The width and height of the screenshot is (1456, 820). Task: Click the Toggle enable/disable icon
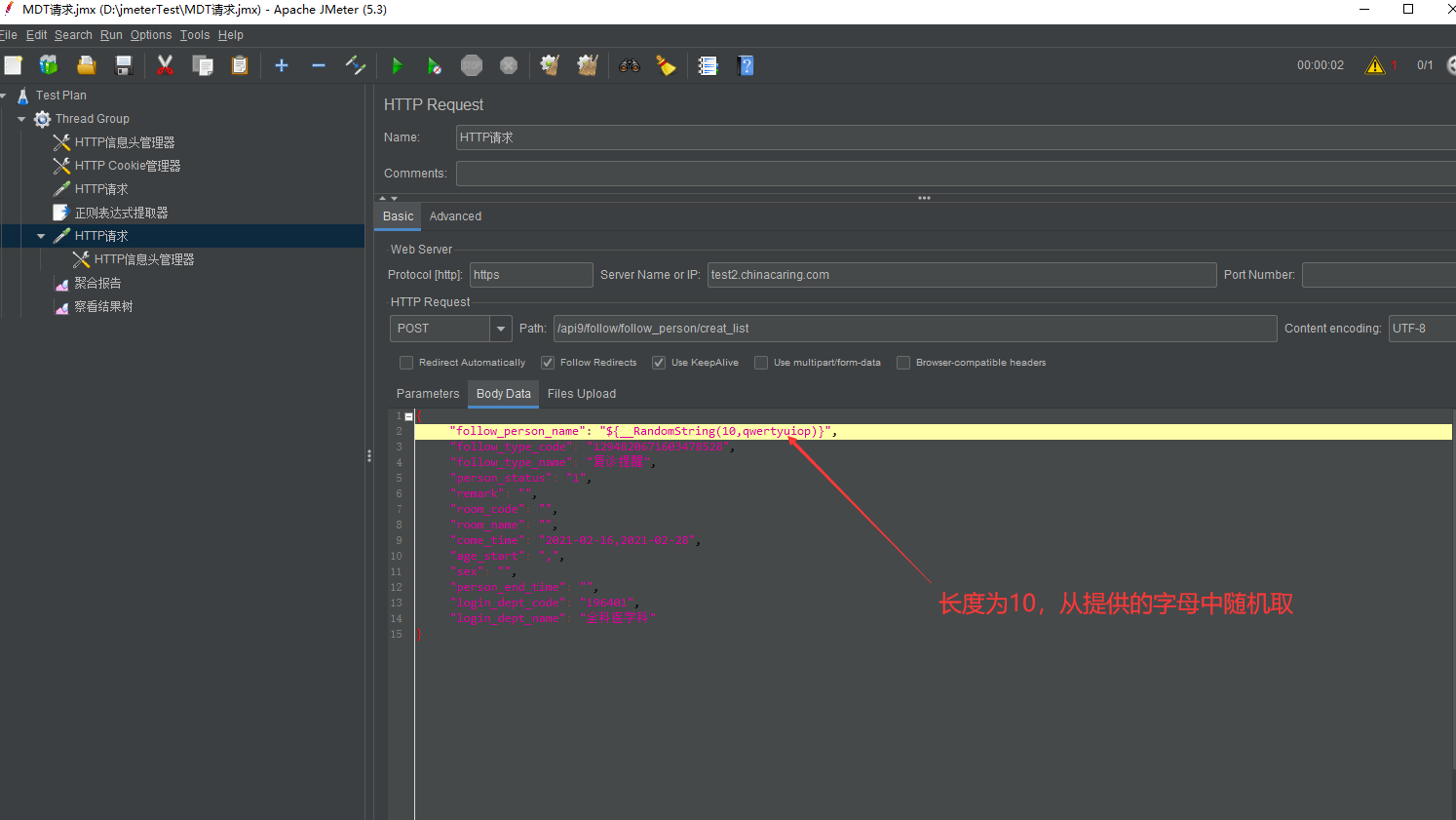point(356,65)
